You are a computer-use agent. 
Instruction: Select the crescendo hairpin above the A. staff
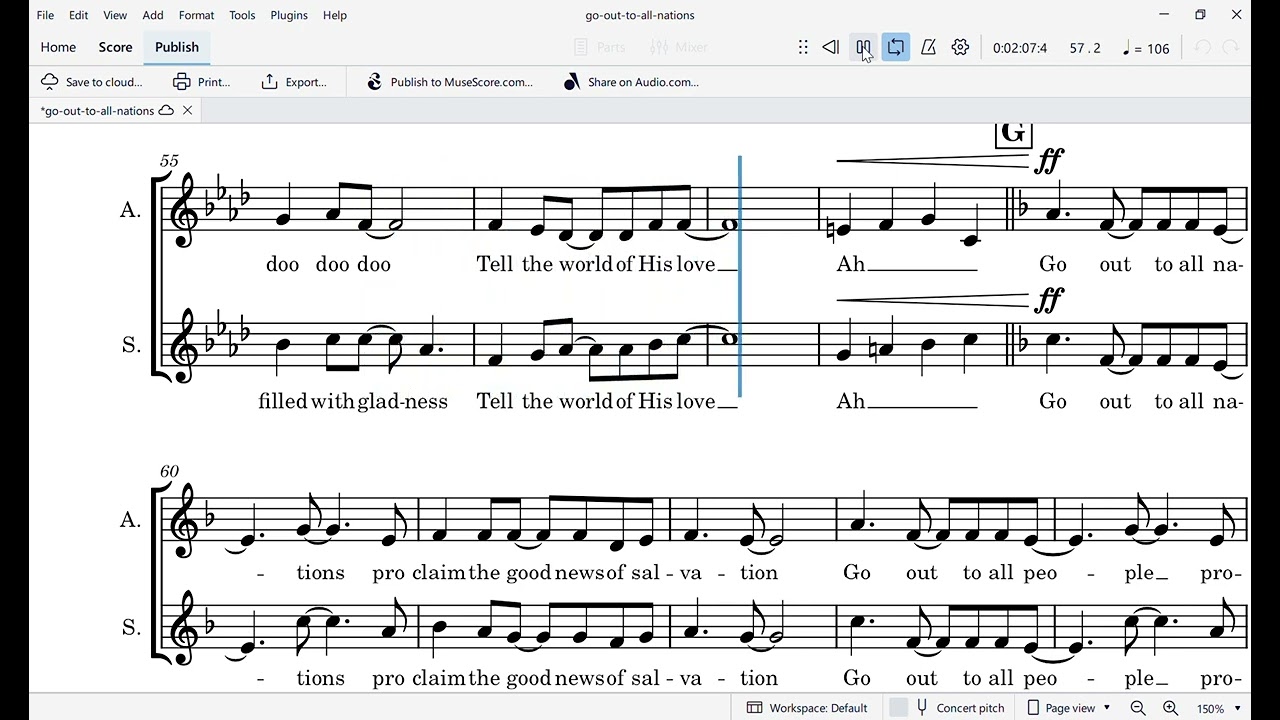[x=932, y=160]
